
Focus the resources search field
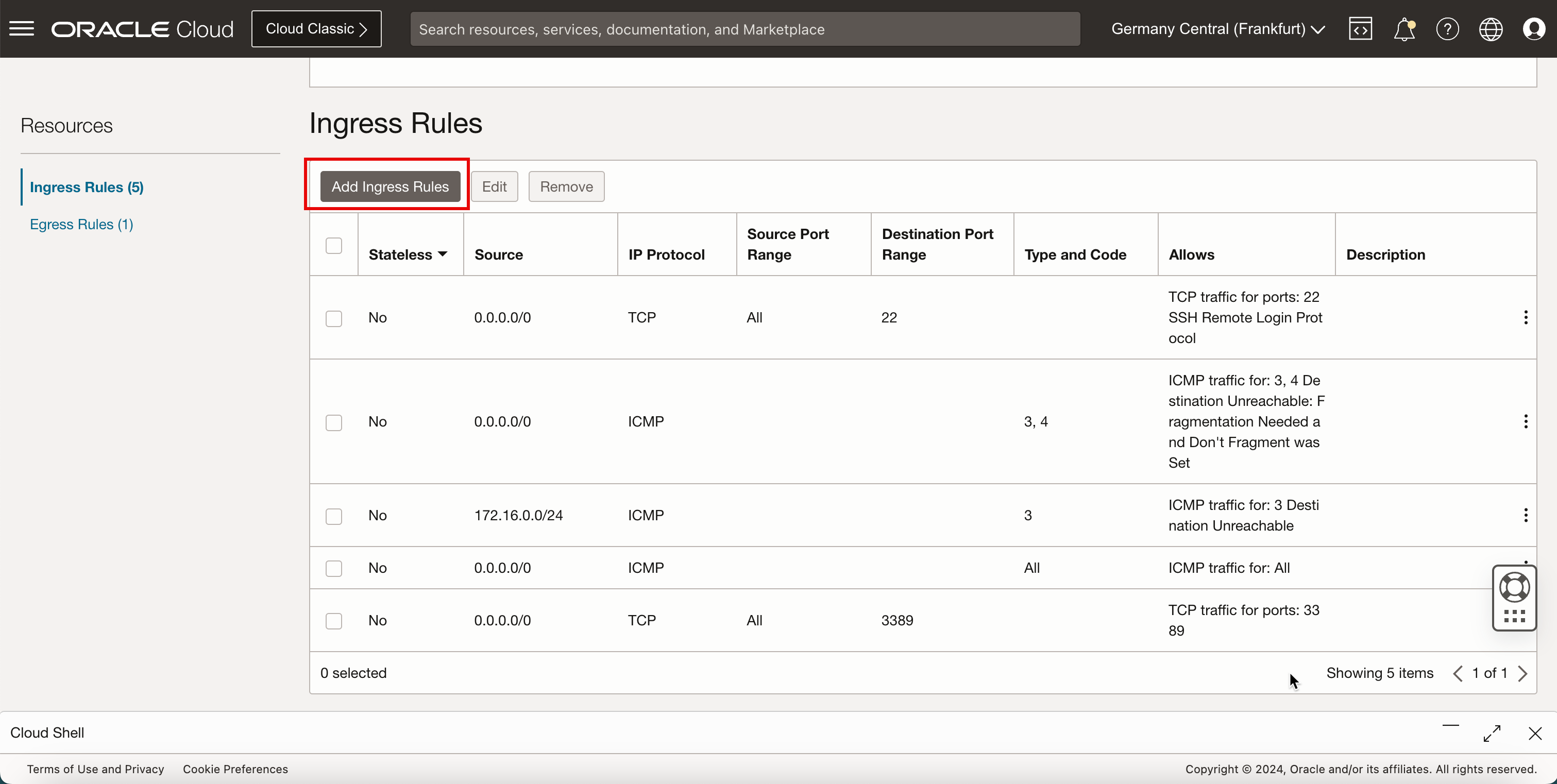744,29
